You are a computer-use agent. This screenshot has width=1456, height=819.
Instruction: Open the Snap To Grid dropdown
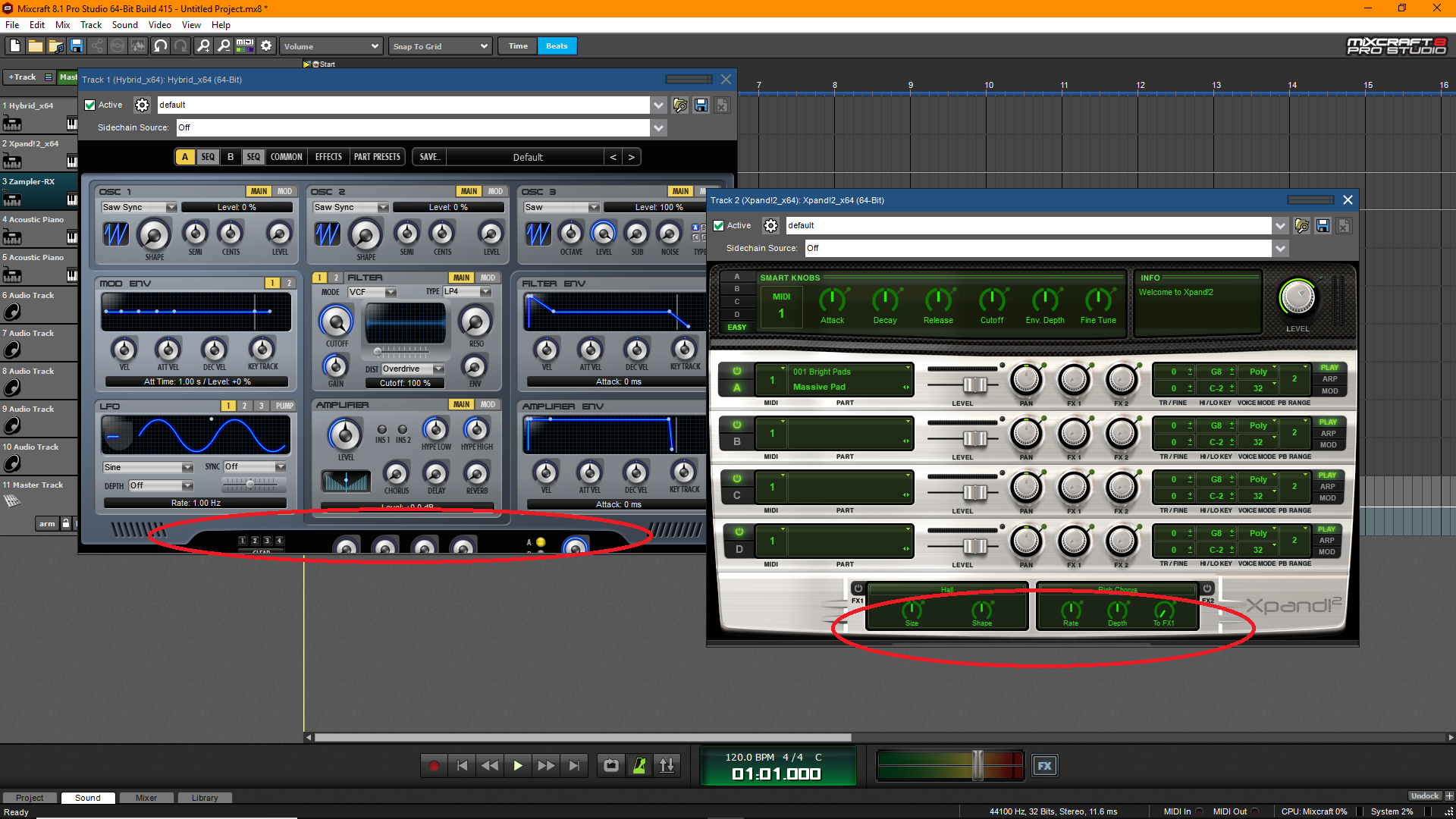[x=441, y=46]
